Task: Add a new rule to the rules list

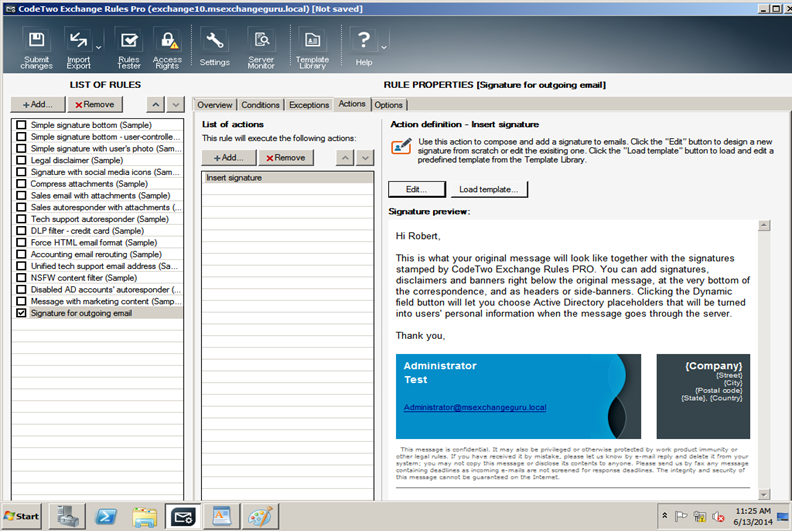Action: 38,105
